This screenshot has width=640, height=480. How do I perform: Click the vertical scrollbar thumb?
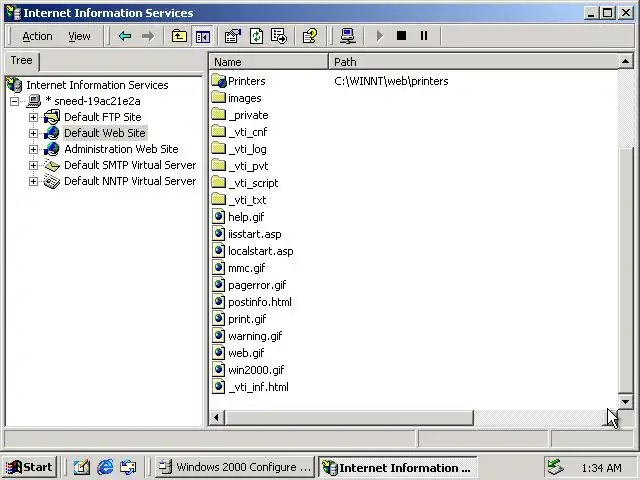tap(625, 269)
